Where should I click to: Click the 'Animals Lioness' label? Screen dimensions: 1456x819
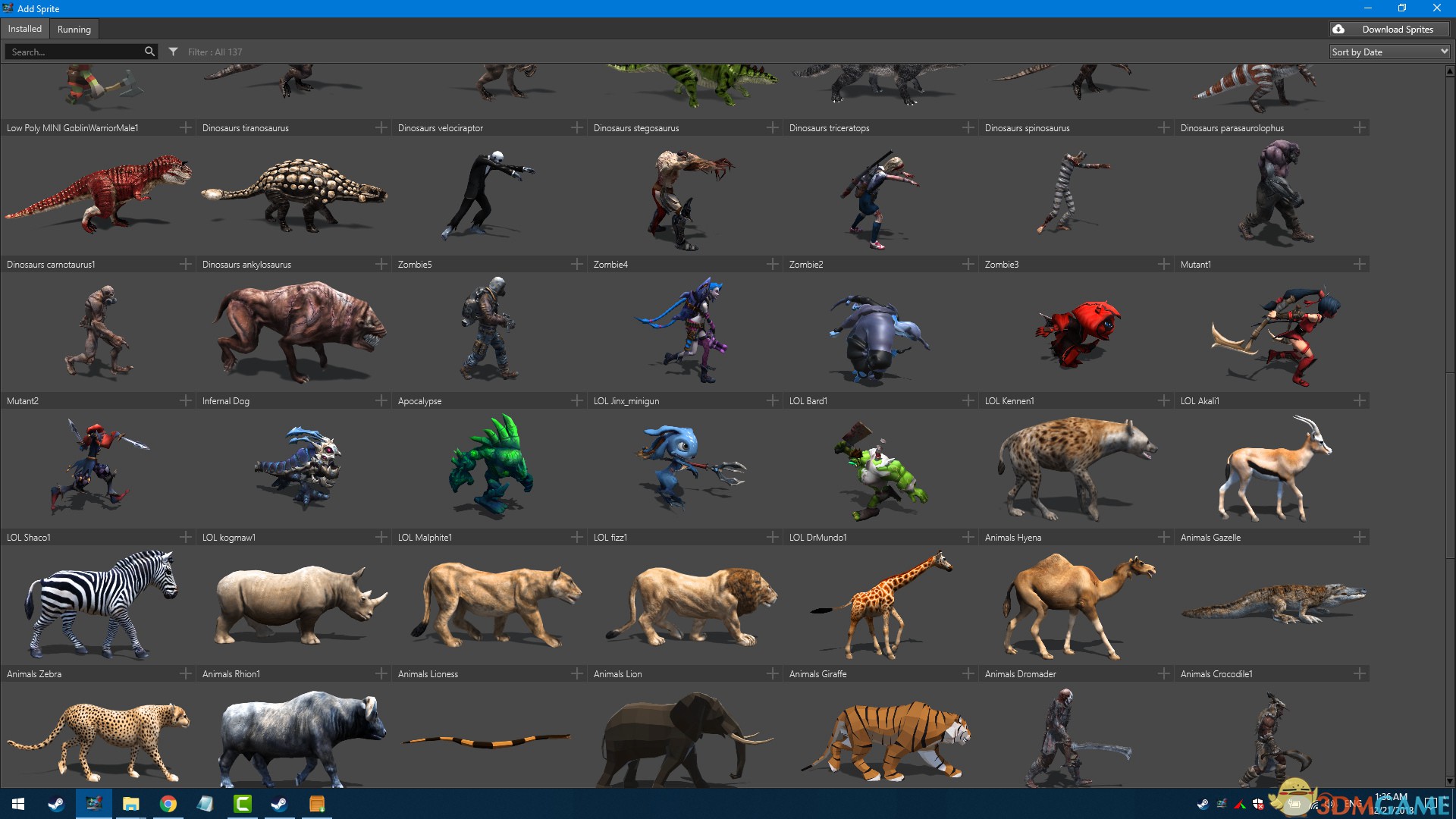[428, 673]
